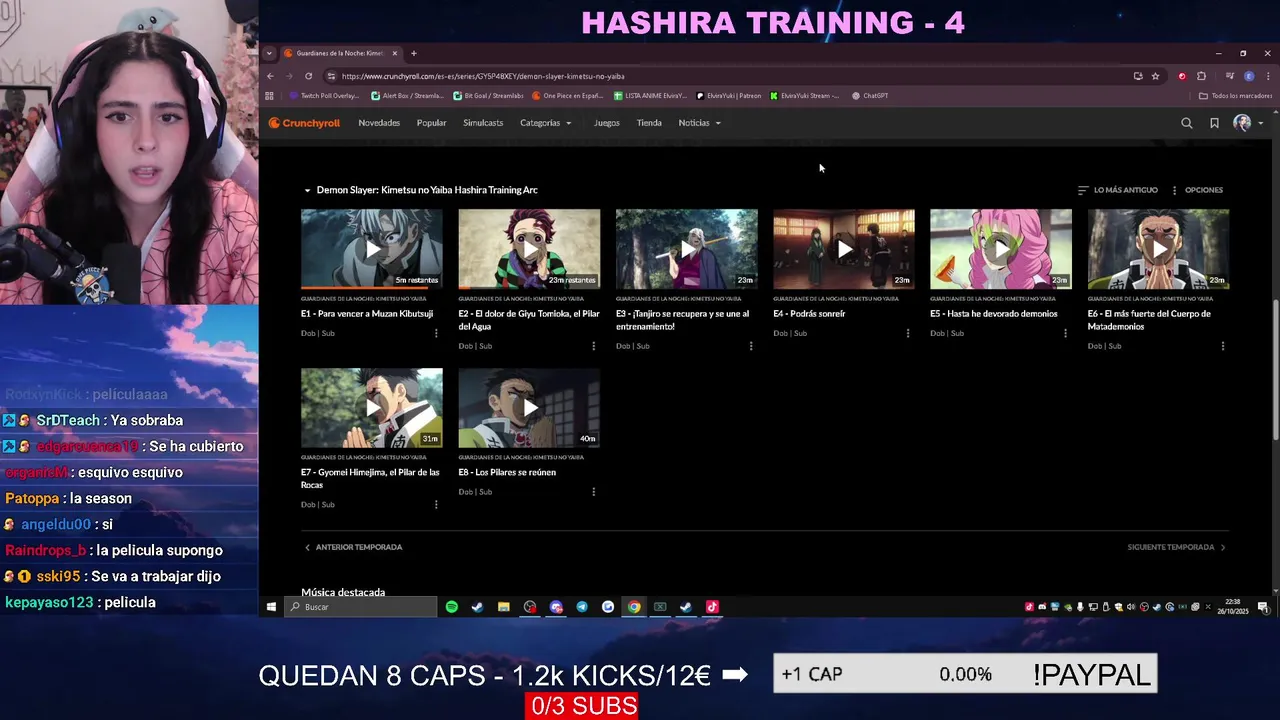Screen dimensions: 1280x720
Task: Reload the page with Chrome refresh
Action: pyautogui.click(x=308, y=76)
